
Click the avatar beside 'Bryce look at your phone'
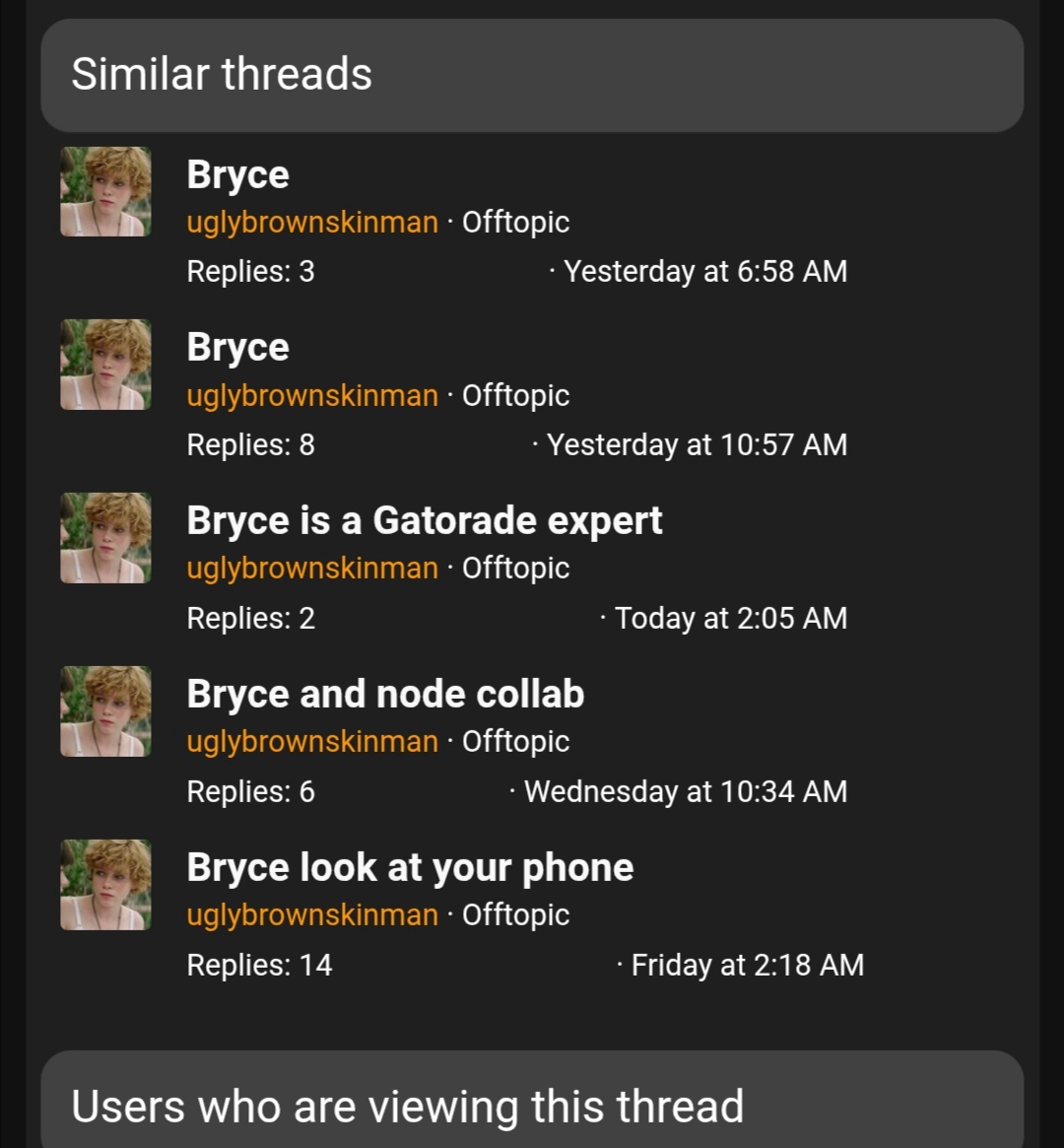[103, 885]
